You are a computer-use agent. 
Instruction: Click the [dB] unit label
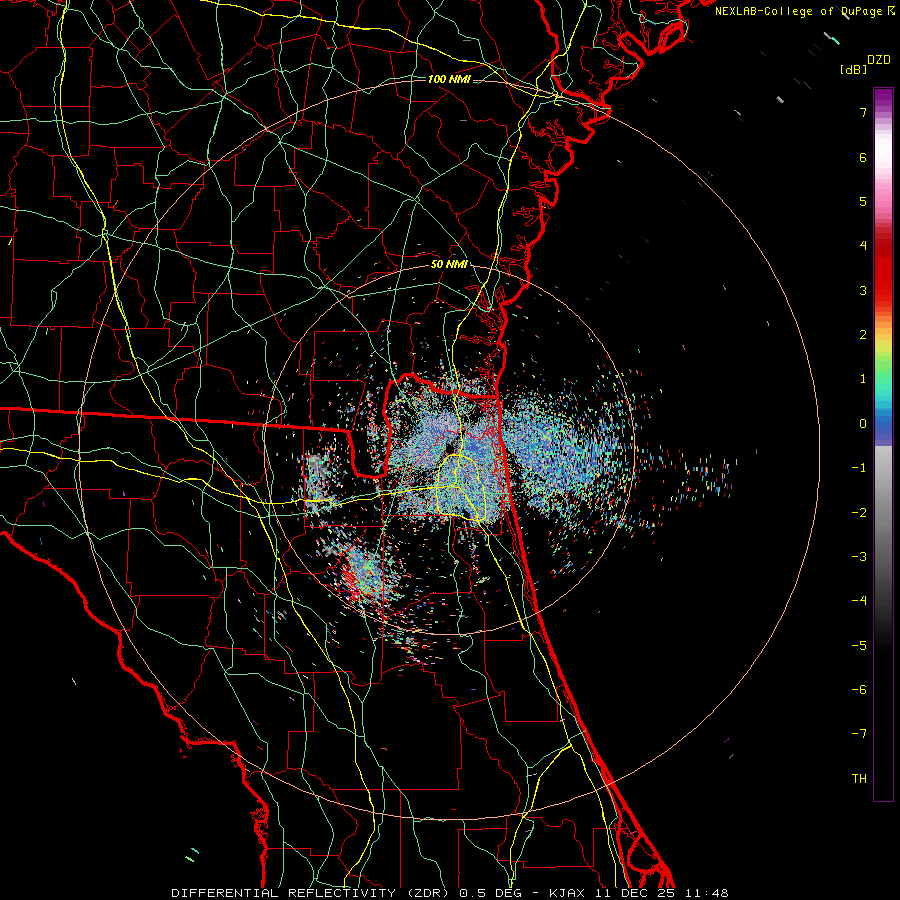pos(854,69)
